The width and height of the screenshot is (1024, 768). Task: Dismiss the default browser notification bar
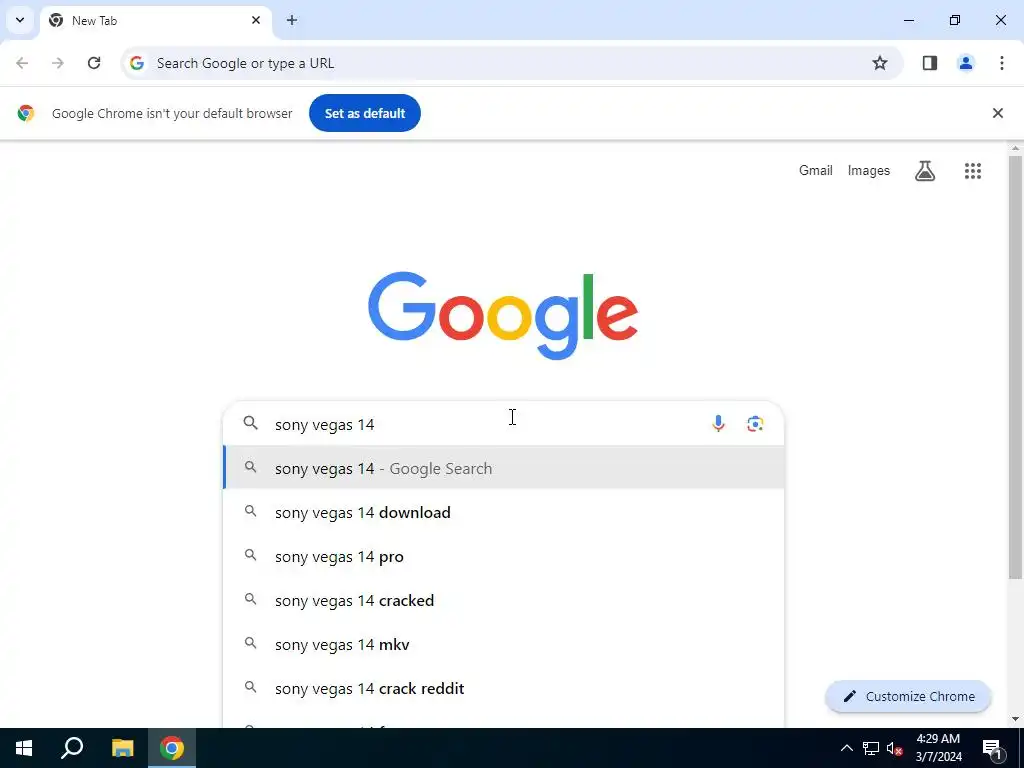point(997,113)
